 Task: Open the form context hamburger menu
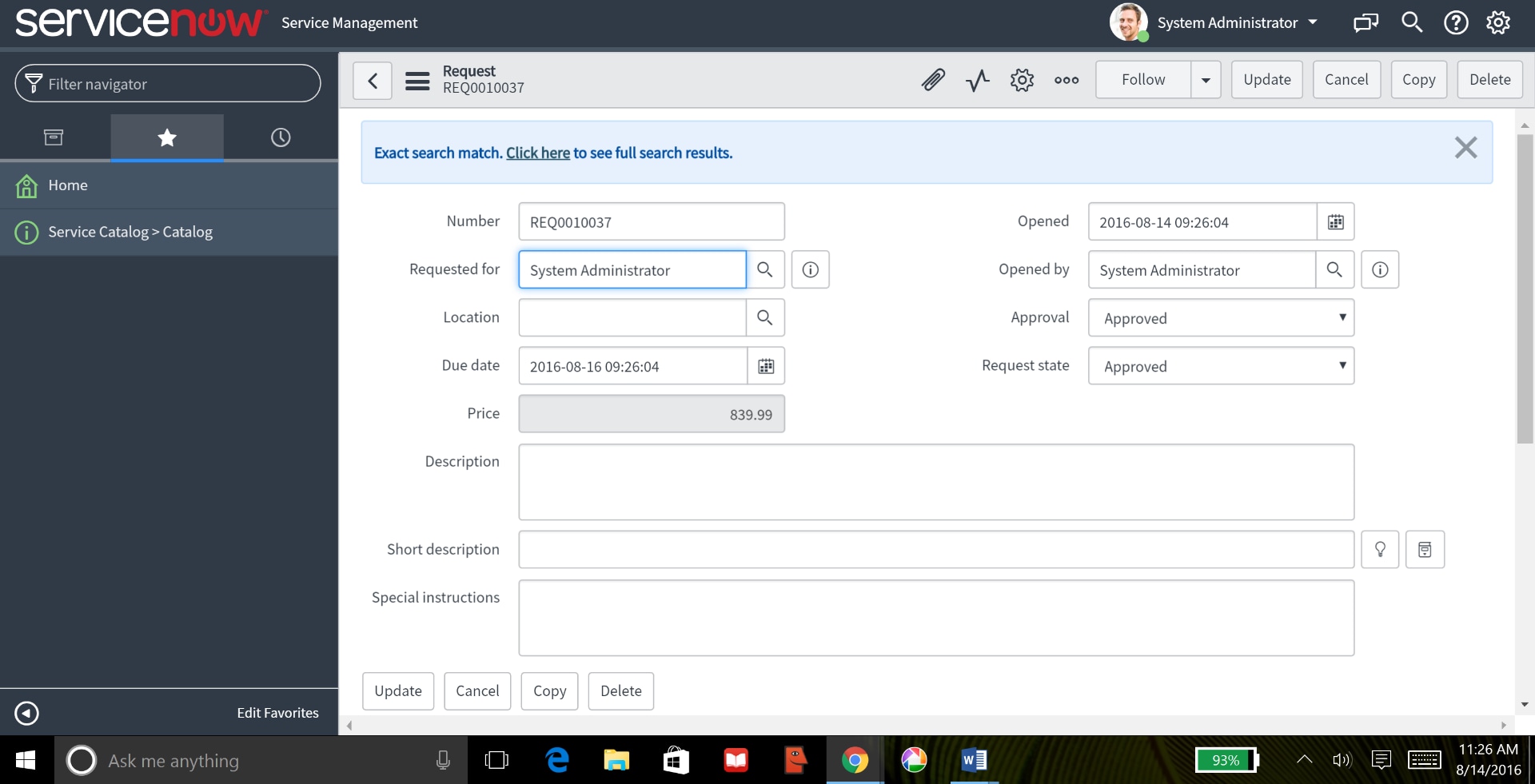coord(417,80)
